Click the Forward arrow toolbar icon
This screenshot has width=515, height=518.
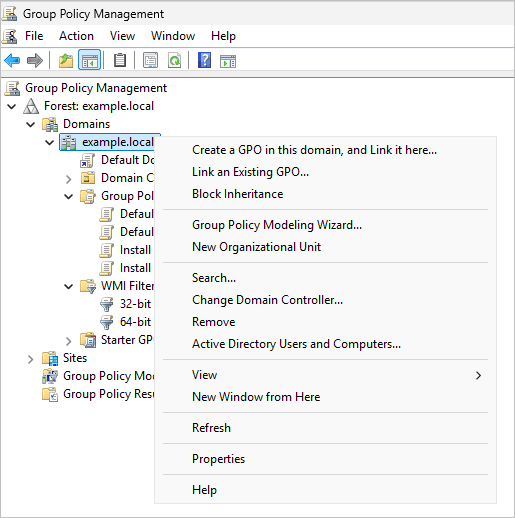coord(35,61)
